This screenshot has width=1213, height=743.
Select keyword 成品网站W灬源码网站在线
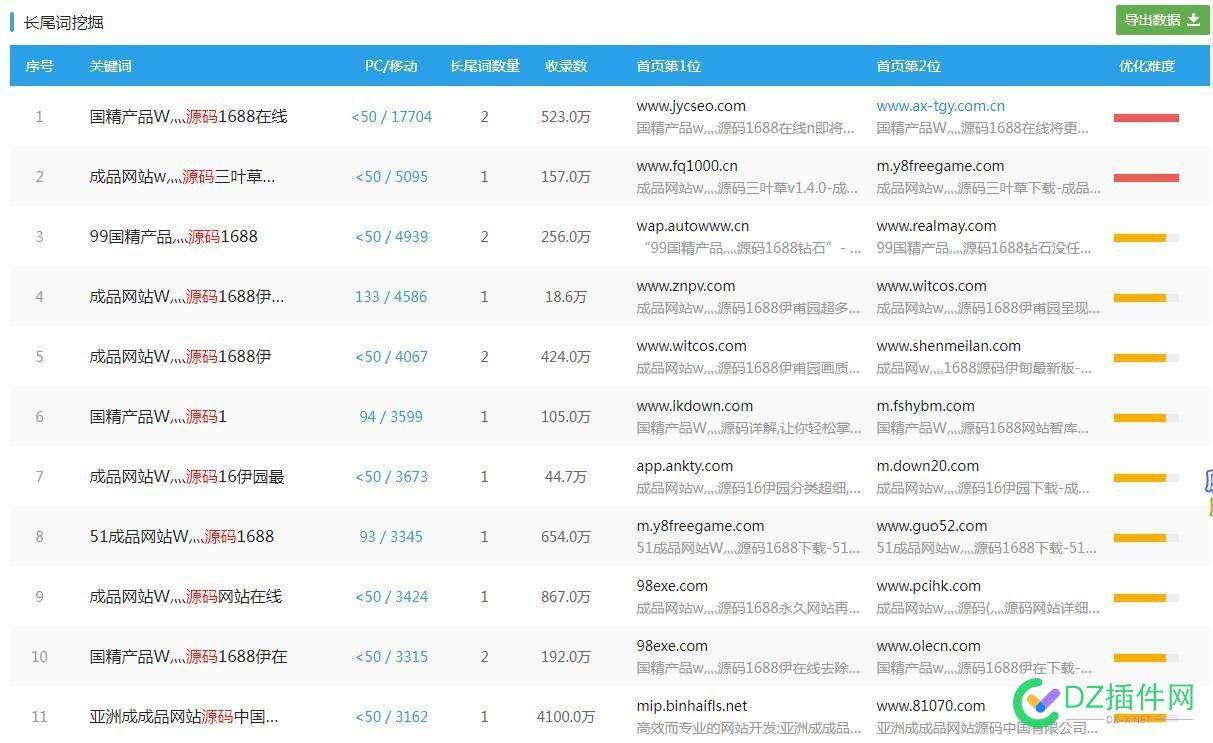pos(185,597)
